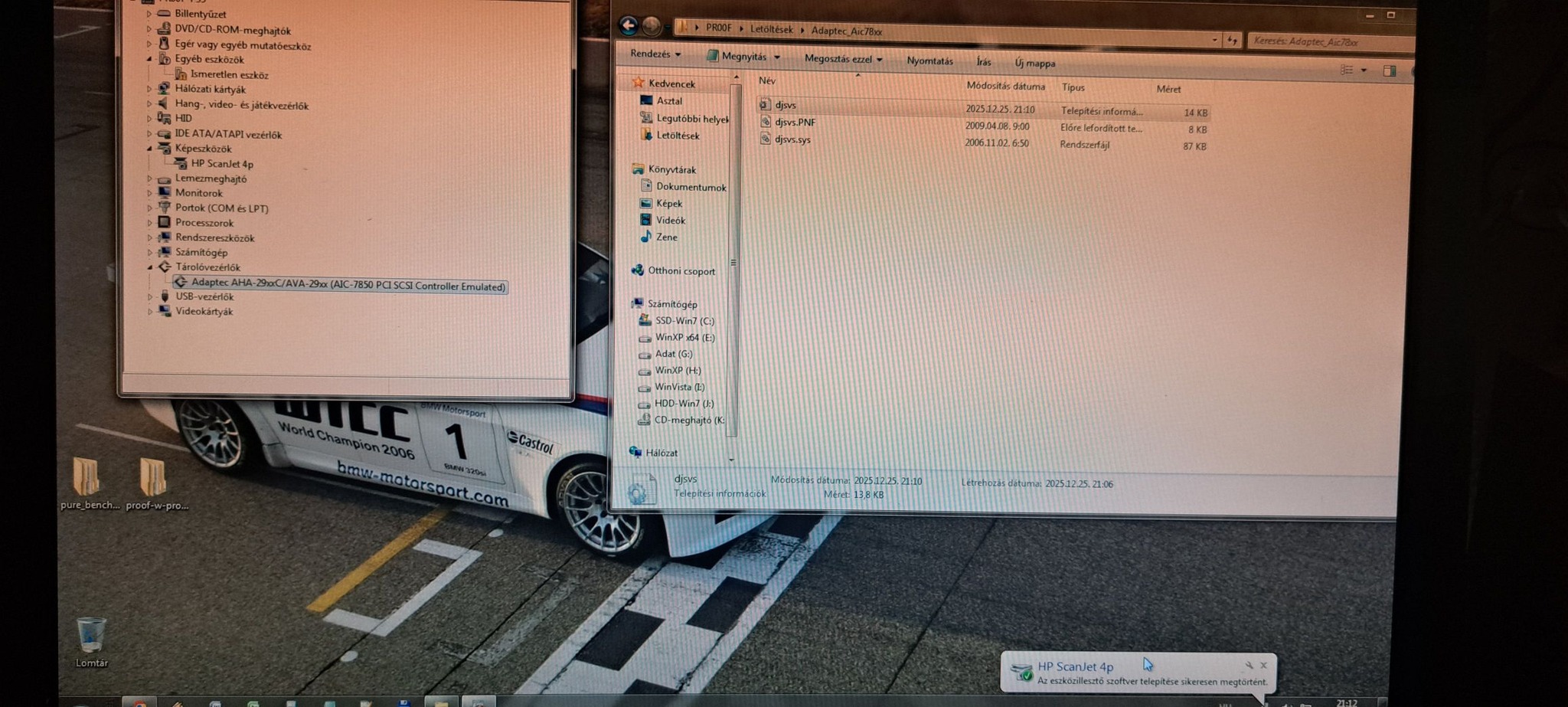The image size is (1568, 707).
Task: Click the HP ScanJet 4p scanner device icon
Action: click(181, 163)
